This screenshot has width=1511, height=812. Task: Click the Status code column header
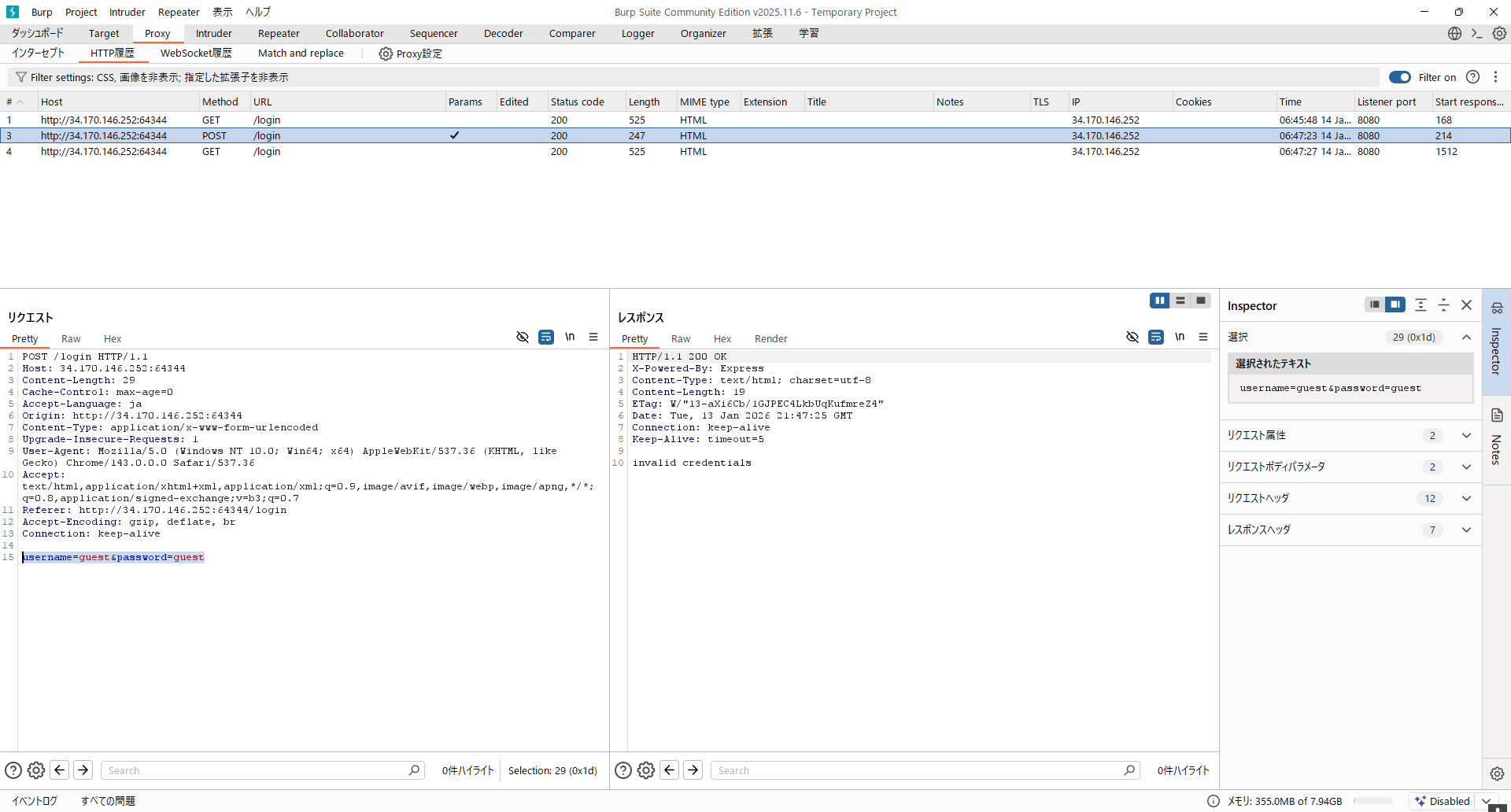586,101
